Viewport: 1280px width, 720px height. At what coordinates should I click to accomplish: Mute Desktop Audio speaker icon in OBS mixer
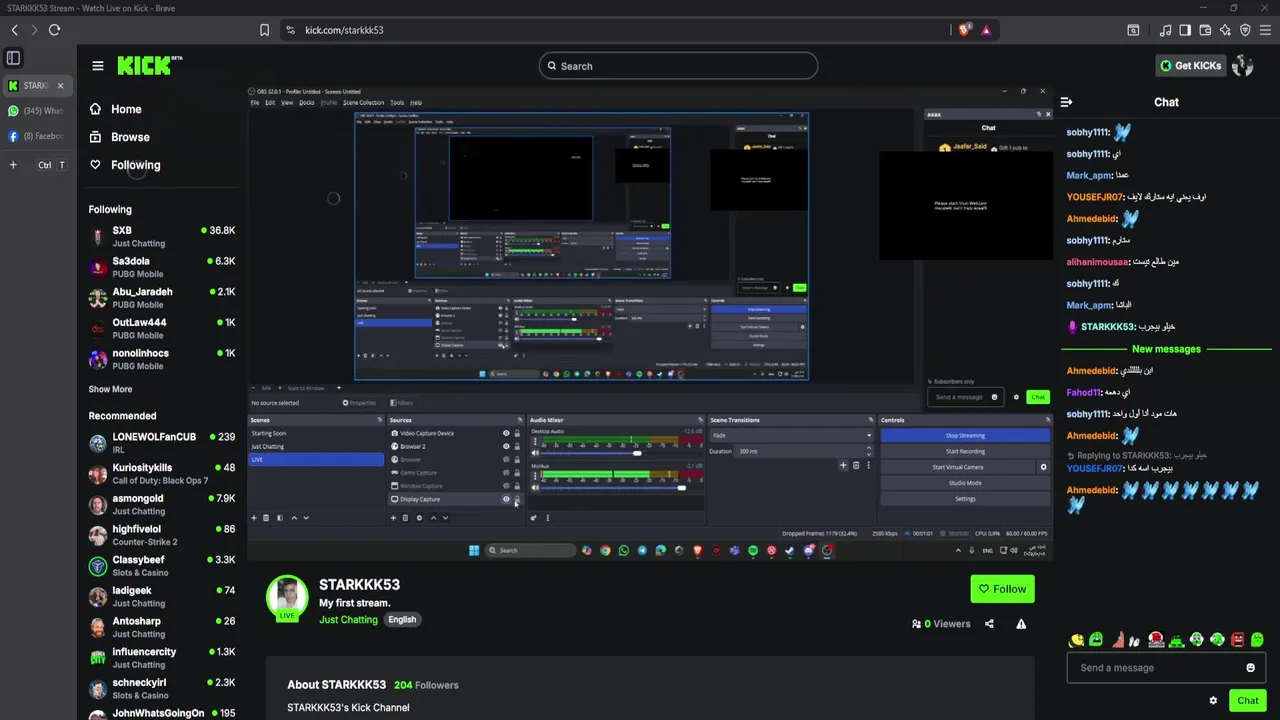pyautogui.click(x=534, y=453)
